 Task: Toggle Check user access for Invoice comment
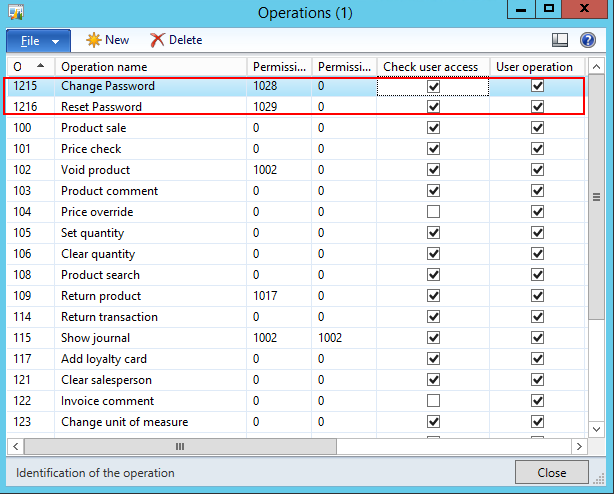pos(433,401)
